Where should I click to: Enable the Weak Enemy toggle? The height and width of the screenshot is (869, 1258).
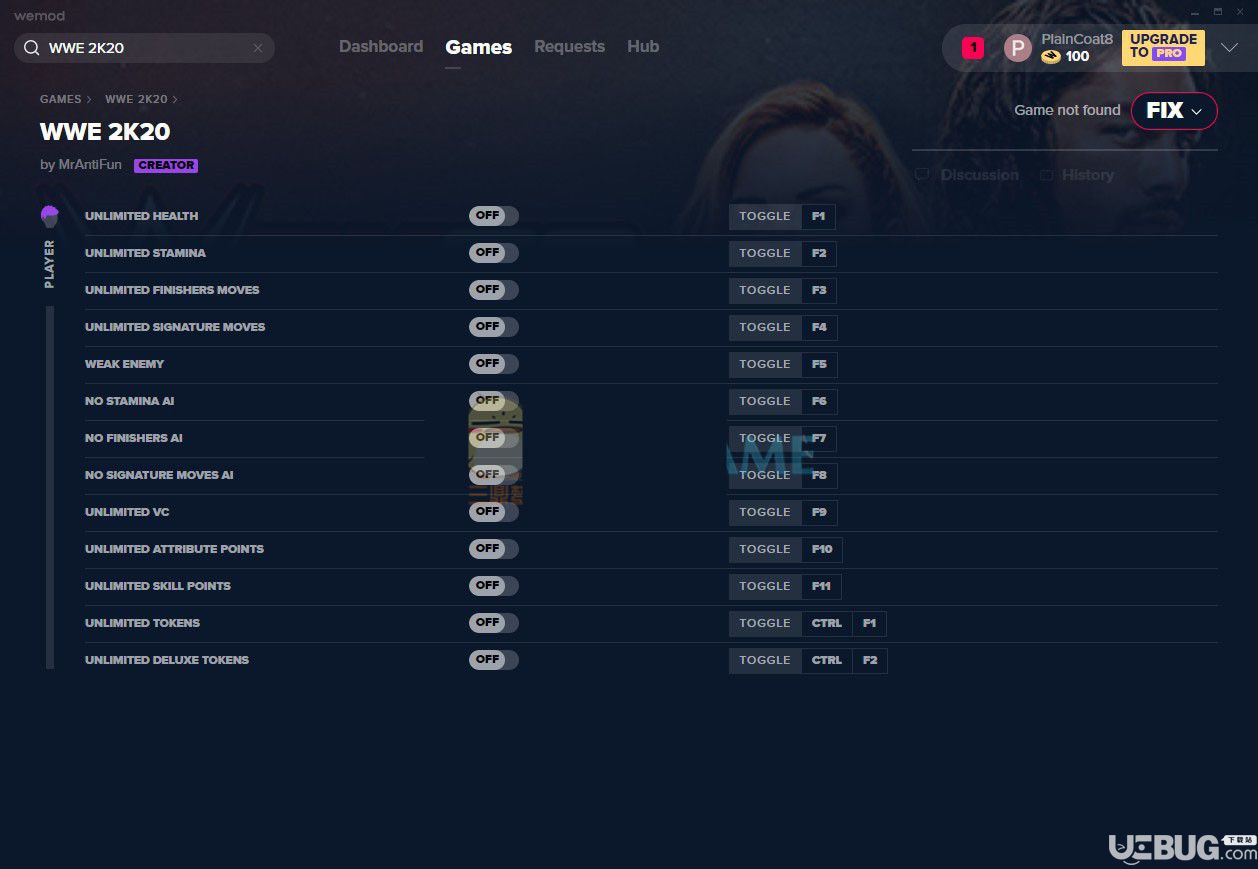pos(494,364)
